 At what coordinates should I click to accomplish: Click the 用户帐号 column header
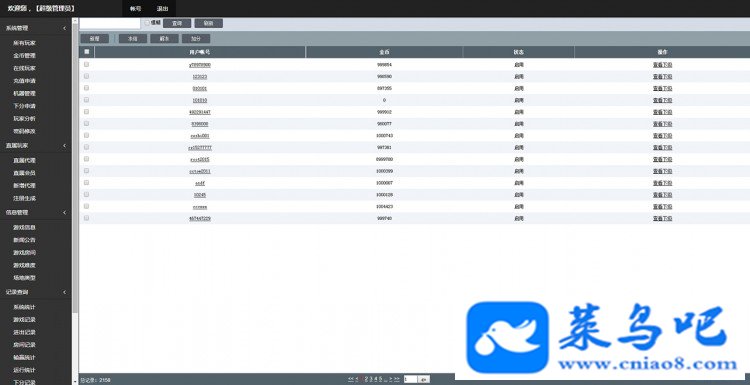(x=200, y=52)
